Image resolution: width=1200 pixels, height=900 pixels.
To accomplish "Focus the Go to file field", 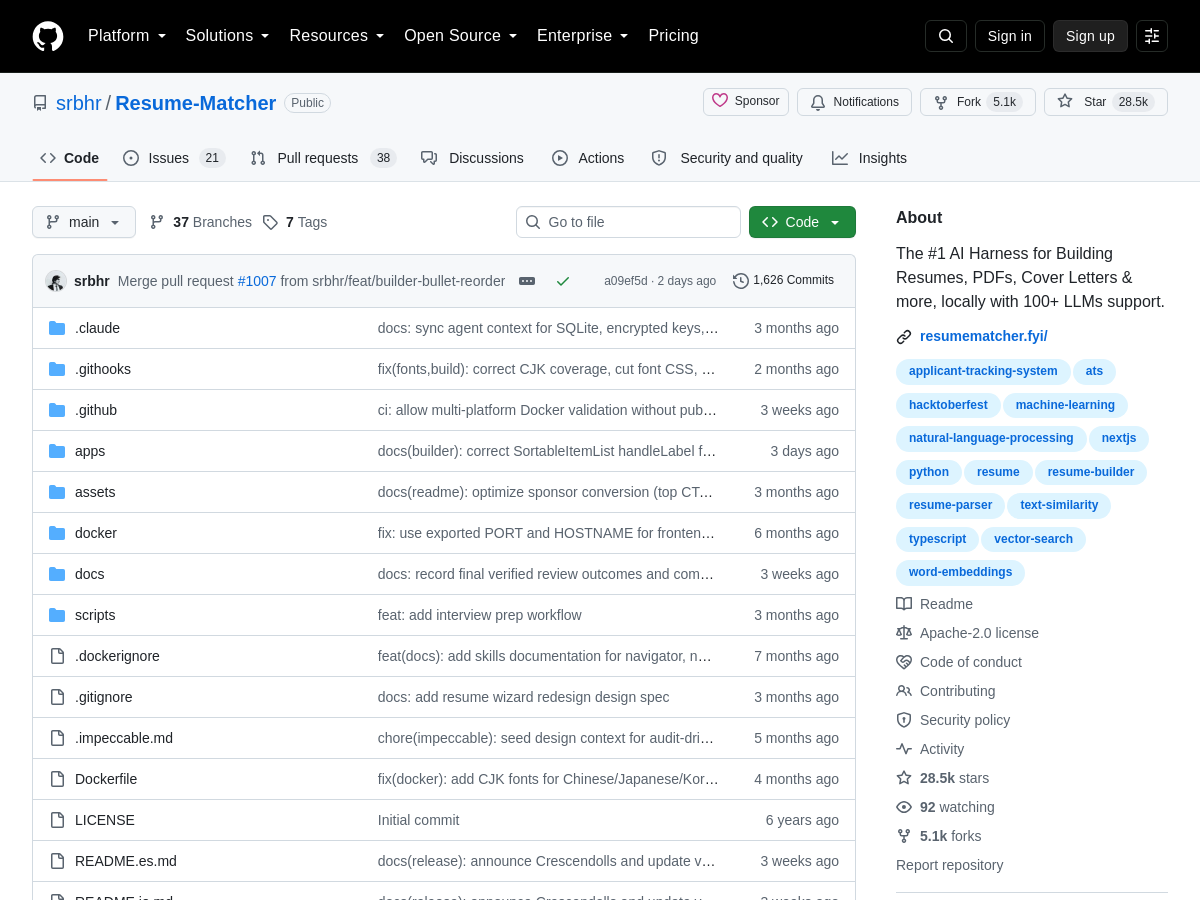I will 628,222.
